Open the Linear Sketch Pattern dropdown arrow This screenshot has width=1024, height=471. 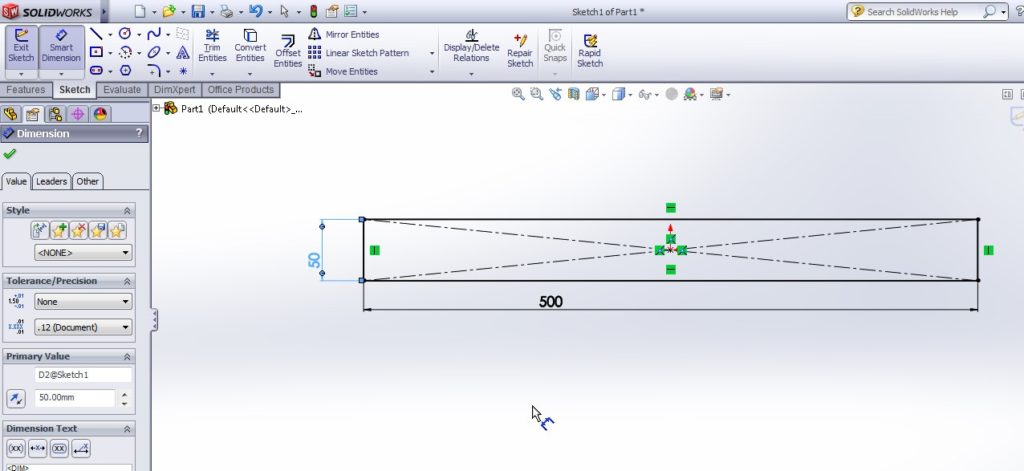pos(432,54)
